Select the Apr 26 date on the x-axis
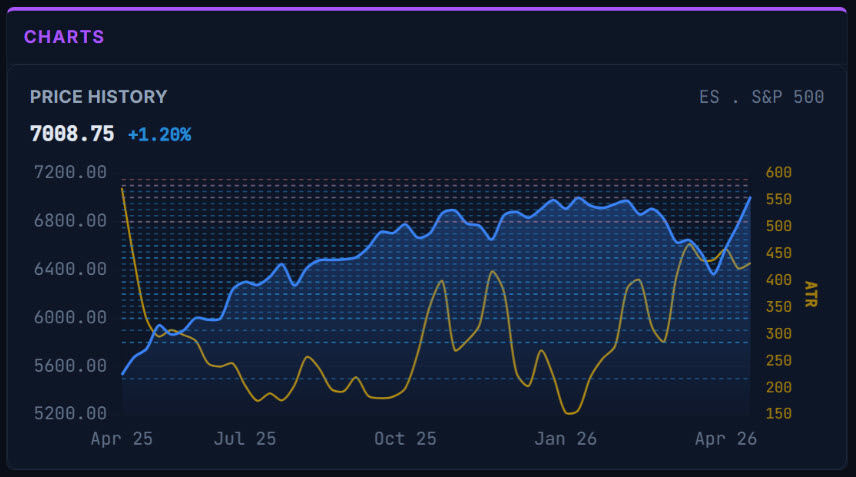Screen dimensions: 856x477 [725, 438]
